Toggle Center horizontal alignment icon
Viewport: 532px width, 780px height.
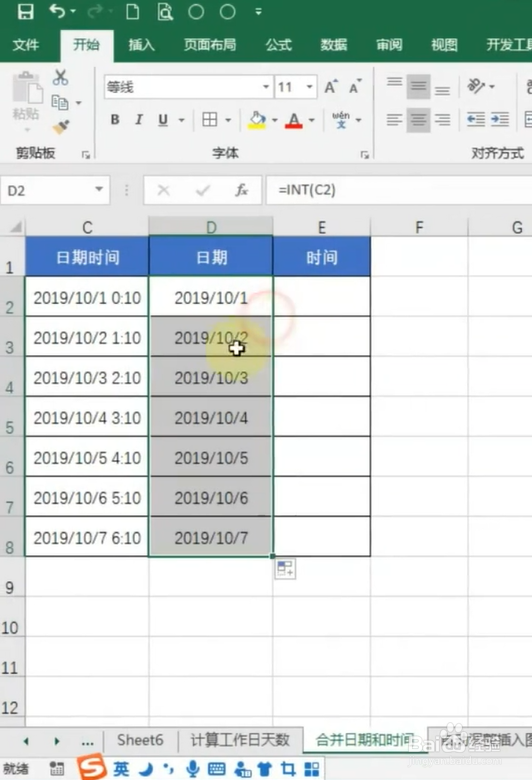(418, 119)
